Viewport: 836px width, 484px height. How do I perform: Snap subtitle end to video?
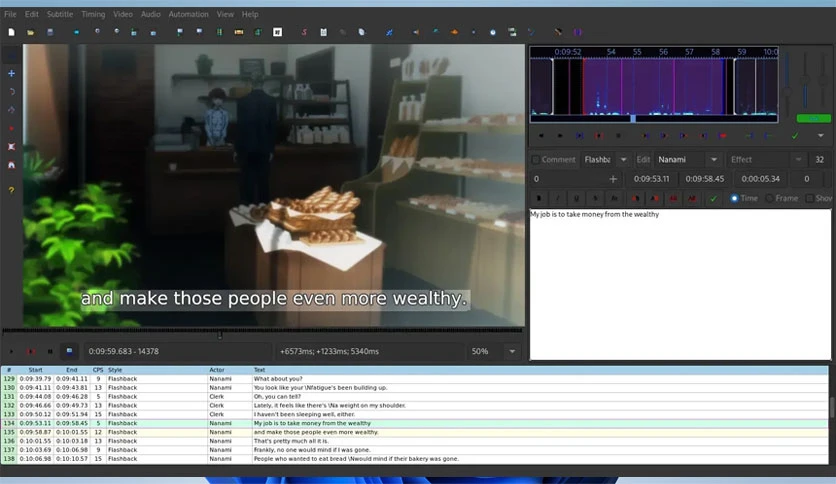[199, 32]
